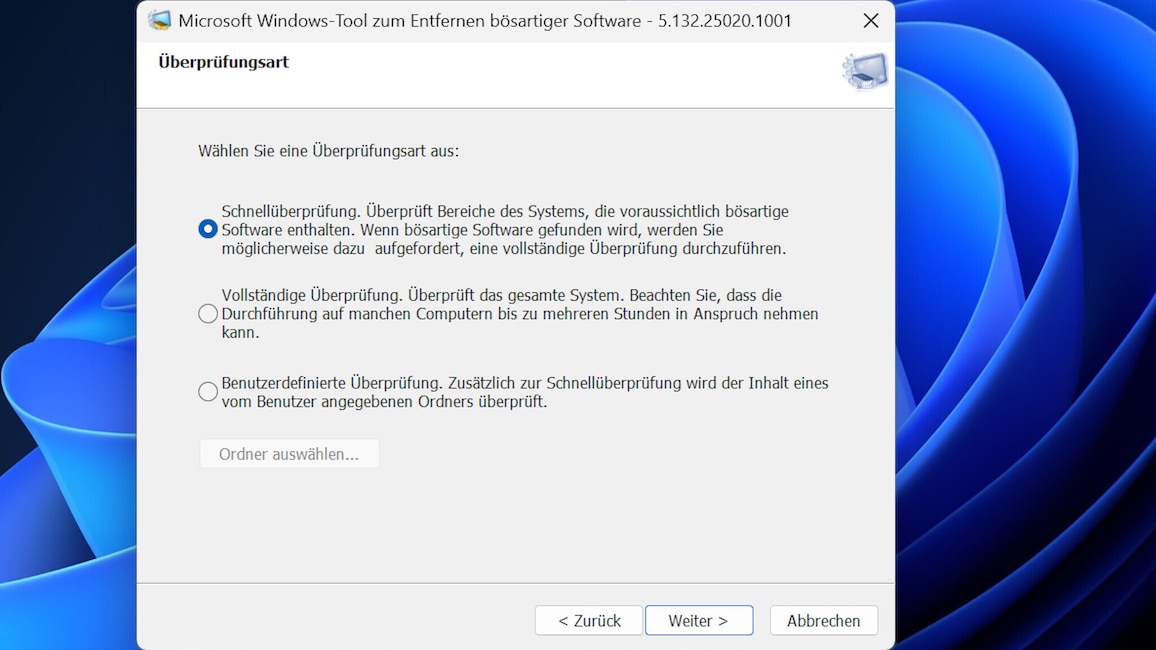Click the Vollständige Überprüfung description text

(520, 314)
